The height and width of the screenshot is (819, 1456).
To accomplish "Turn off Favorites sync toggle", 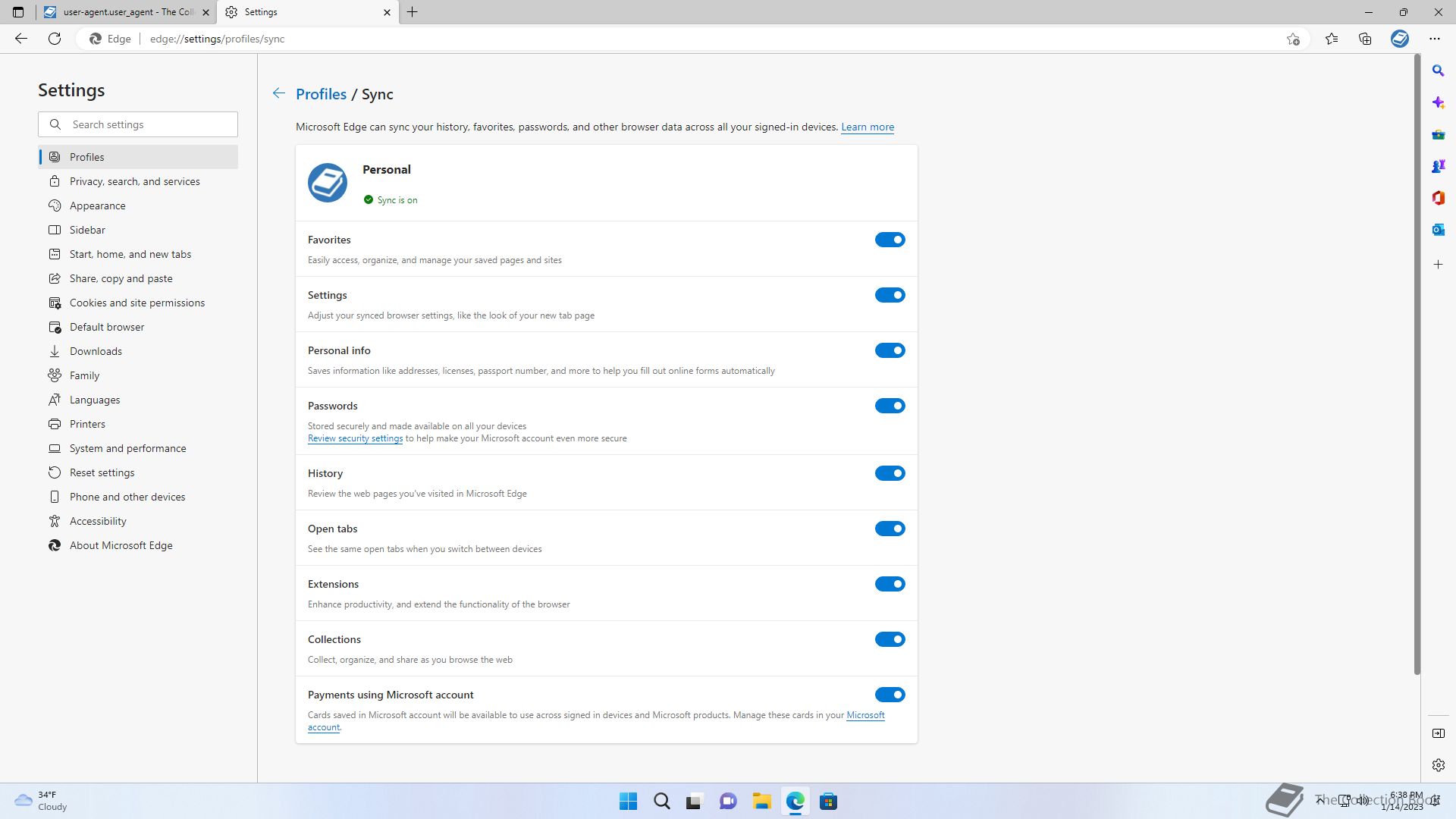I will click(890, 240).
